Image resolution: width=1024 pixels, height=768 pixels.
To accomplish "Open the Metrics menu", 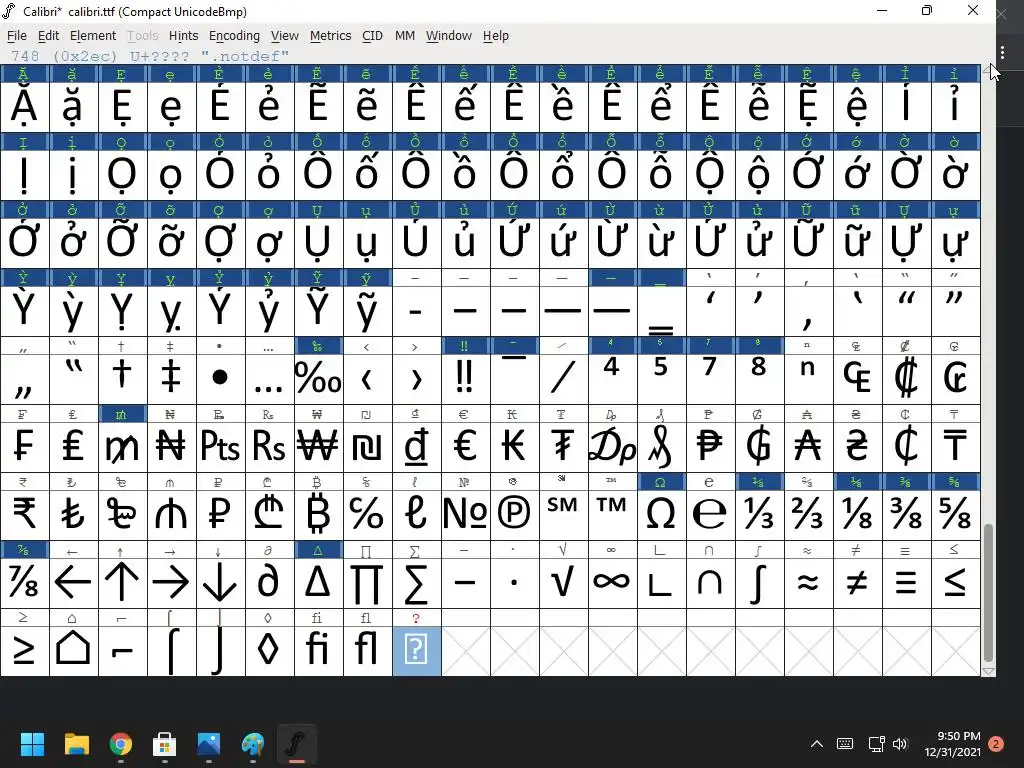I will [x=330, y=36].
